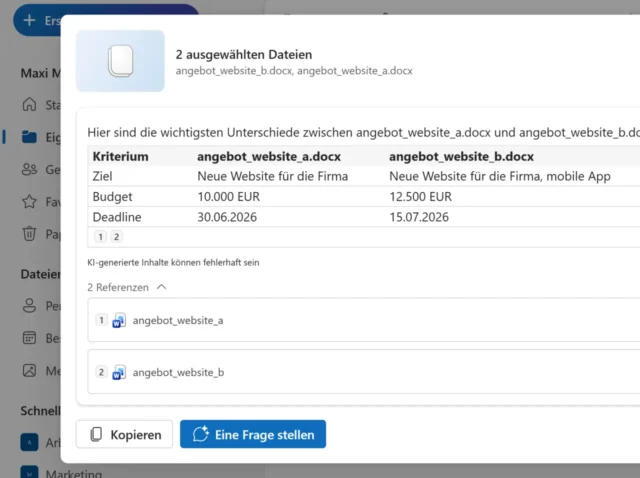This screenshot has height=478, width=640.
Task: Click the 2 ausgewählten Dateien heading
Action: point(244,54)
